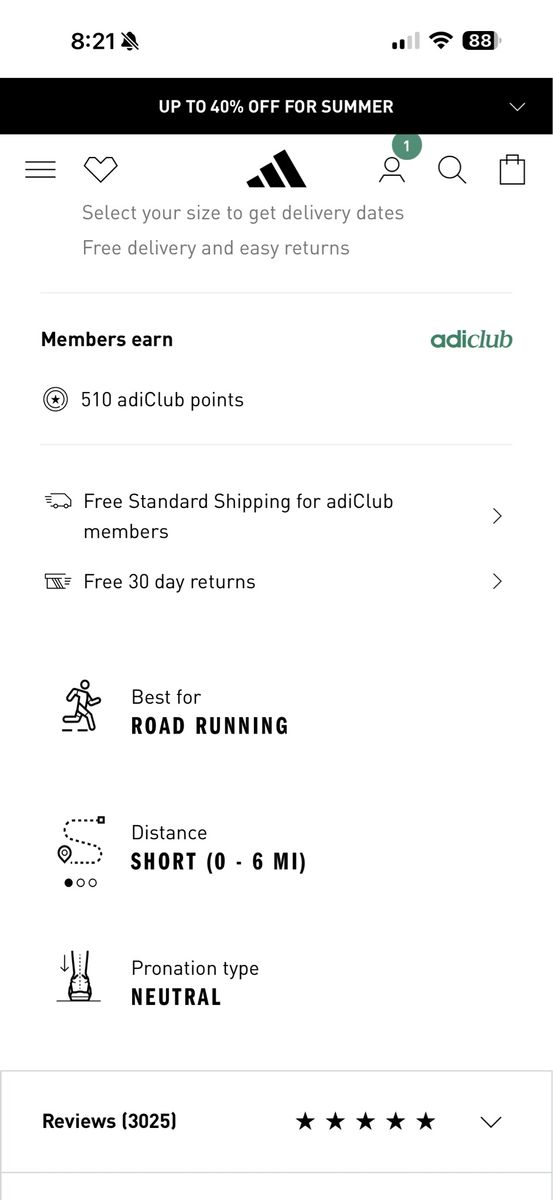553x1200 pixels.
Task: Open the search magnifier icon
Action: coord(452,170)
